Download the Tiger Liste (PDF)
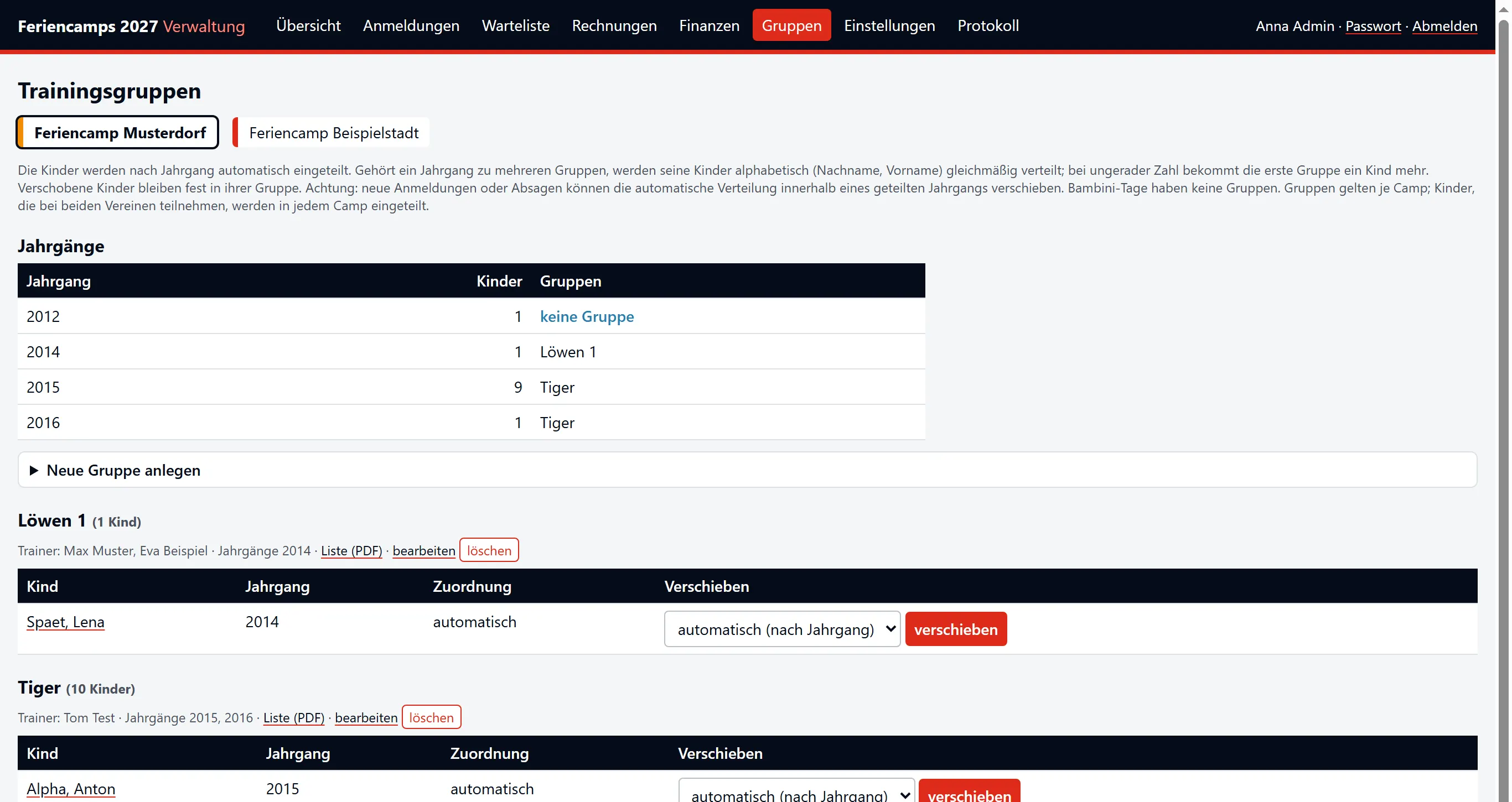The height and width of the screenshot is (802, 1512). [x=293, y=717]
